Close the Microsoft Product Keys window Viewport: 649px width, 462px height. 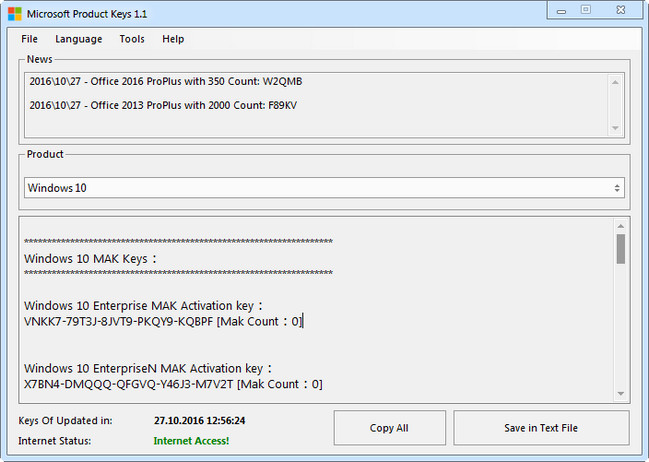coord(621,10)
